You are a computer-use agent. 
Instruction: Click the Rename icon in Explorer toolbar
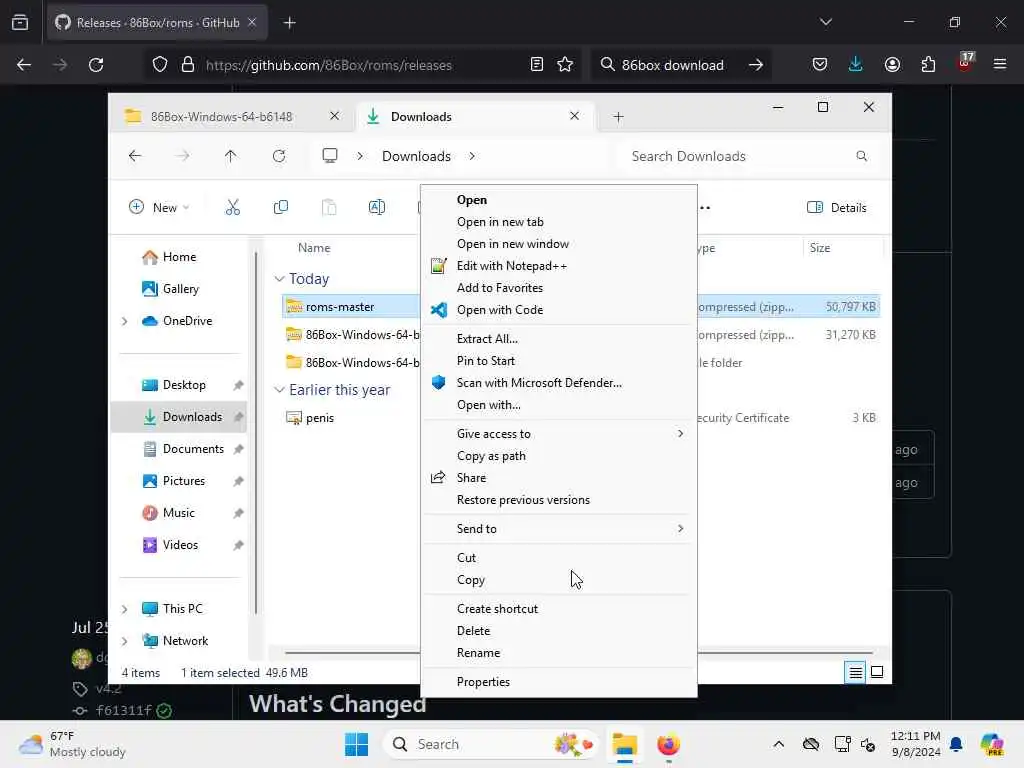coord(377,207)
